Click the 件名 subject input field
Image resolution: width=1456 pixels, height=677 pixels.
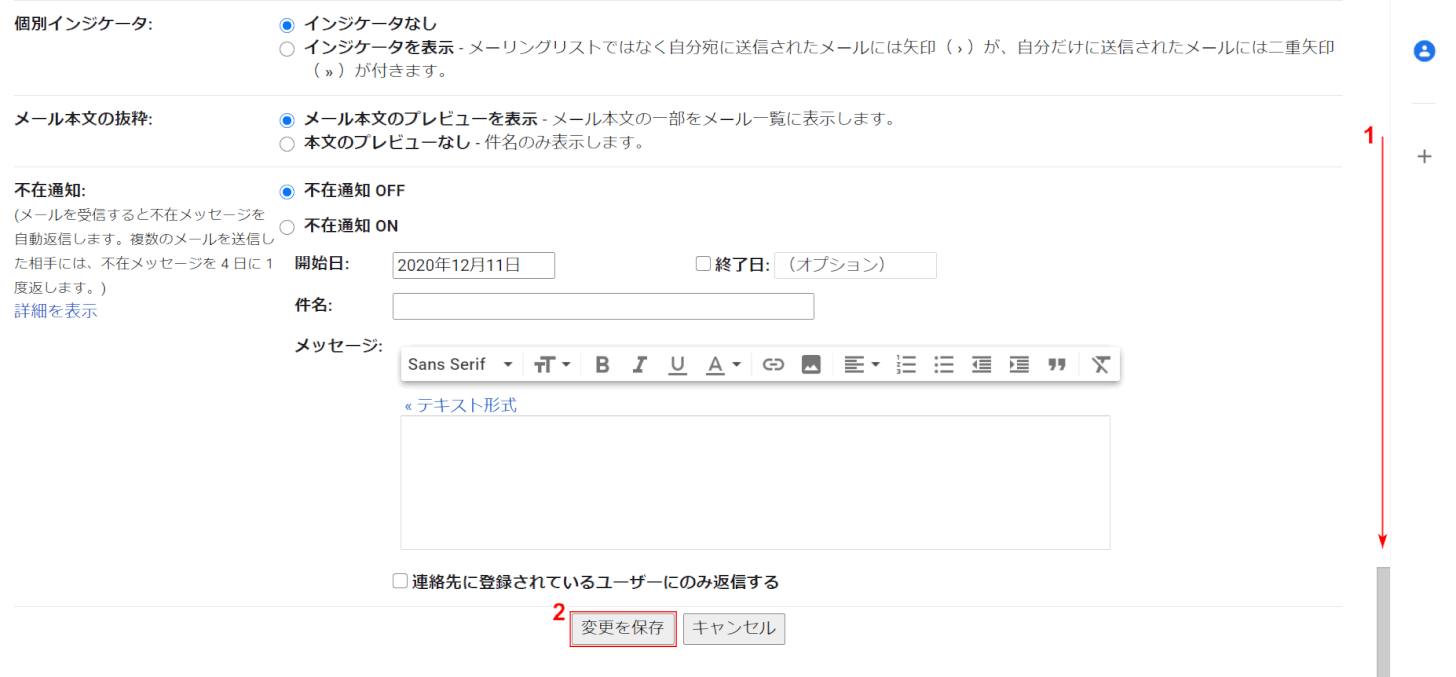pos(603,306)
